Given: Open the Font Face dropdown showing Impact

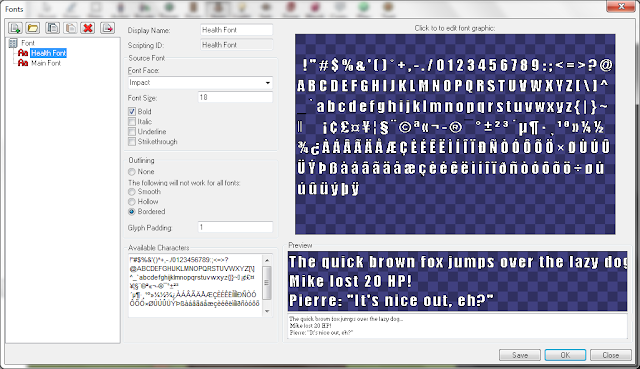Looking at the screenshot, I should tap(200, 82).
